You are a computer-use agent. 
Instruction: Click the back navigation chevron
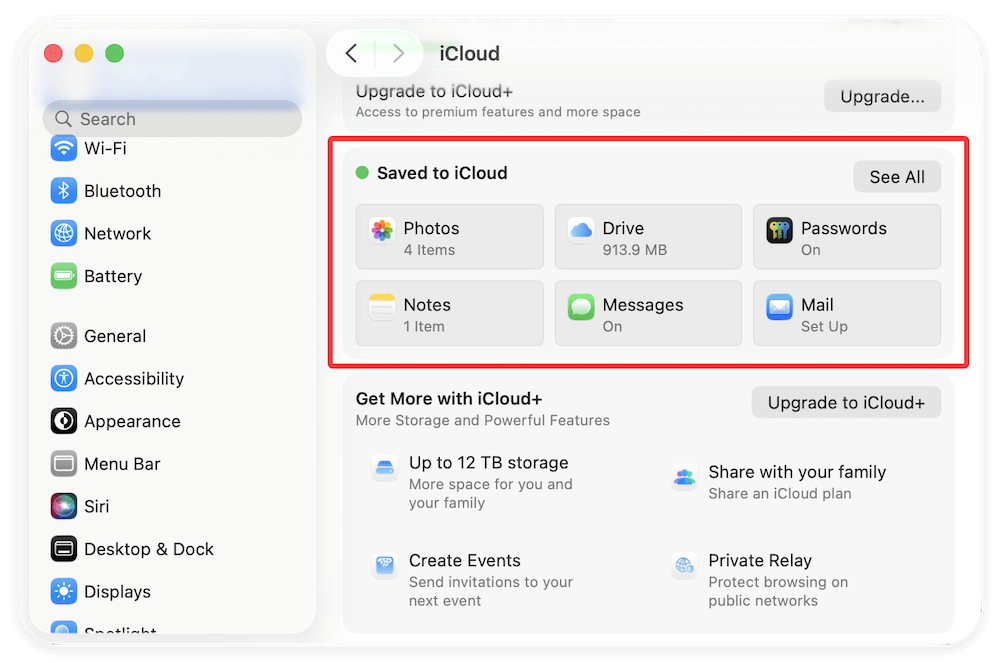(x=351, y=53)
